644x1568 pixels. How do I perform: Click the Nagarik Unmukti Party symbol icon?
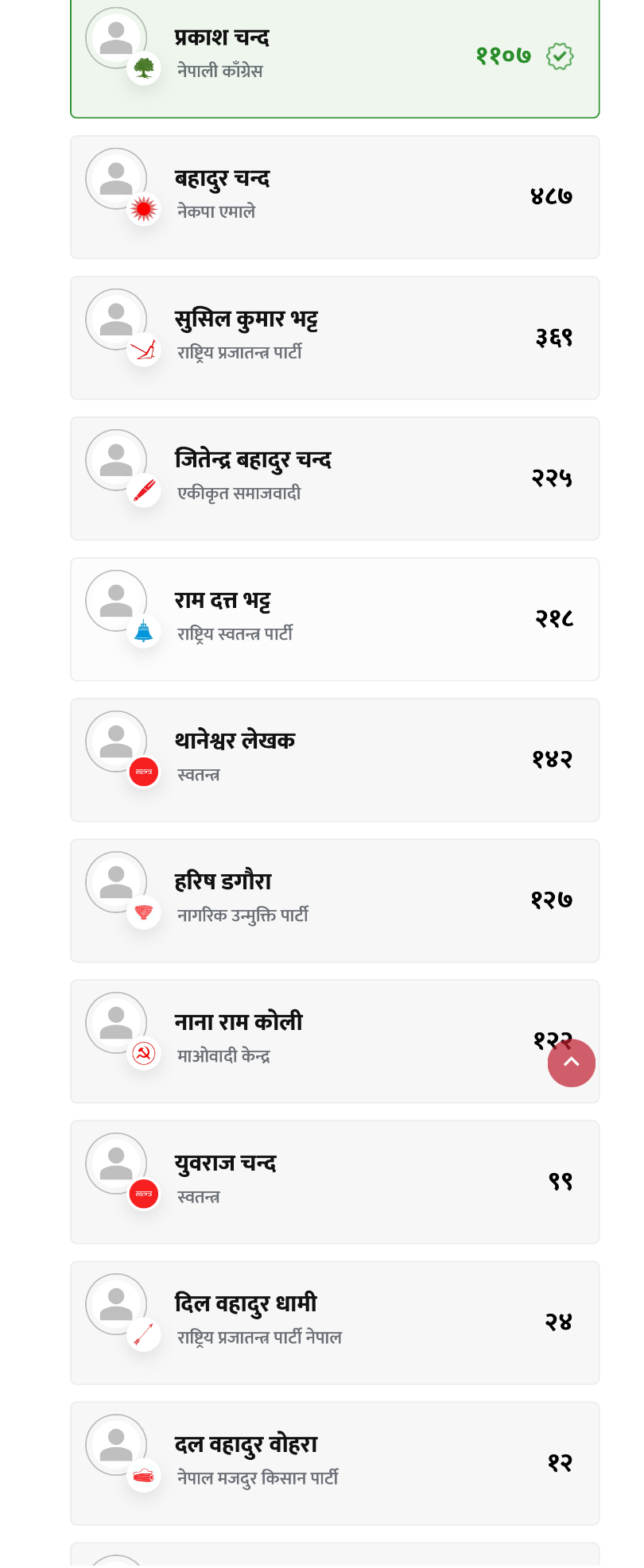144,912
